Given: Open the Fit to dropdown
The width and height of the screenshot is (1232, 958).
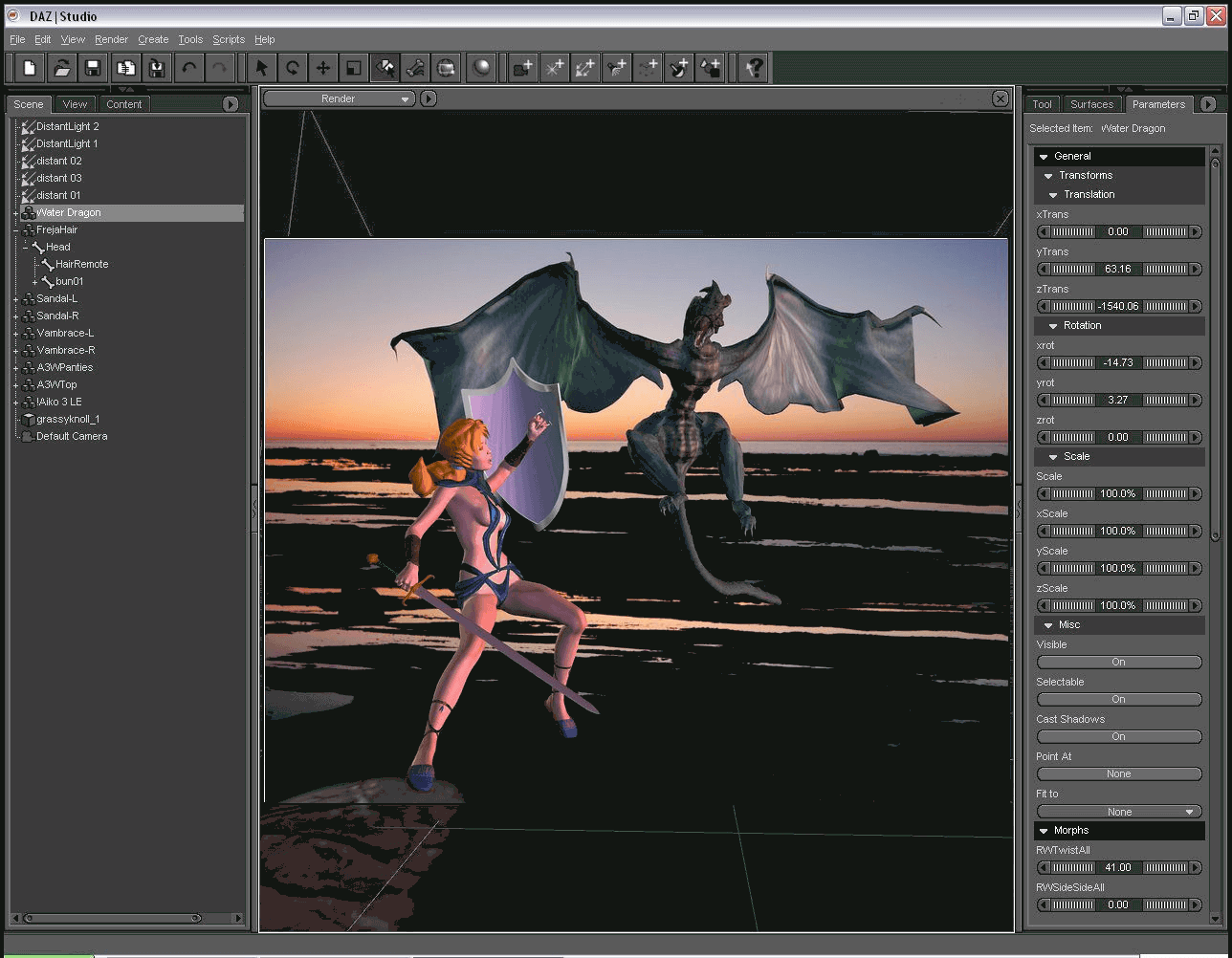Looking at the screenshot, I should click(x=1118, y=811).
